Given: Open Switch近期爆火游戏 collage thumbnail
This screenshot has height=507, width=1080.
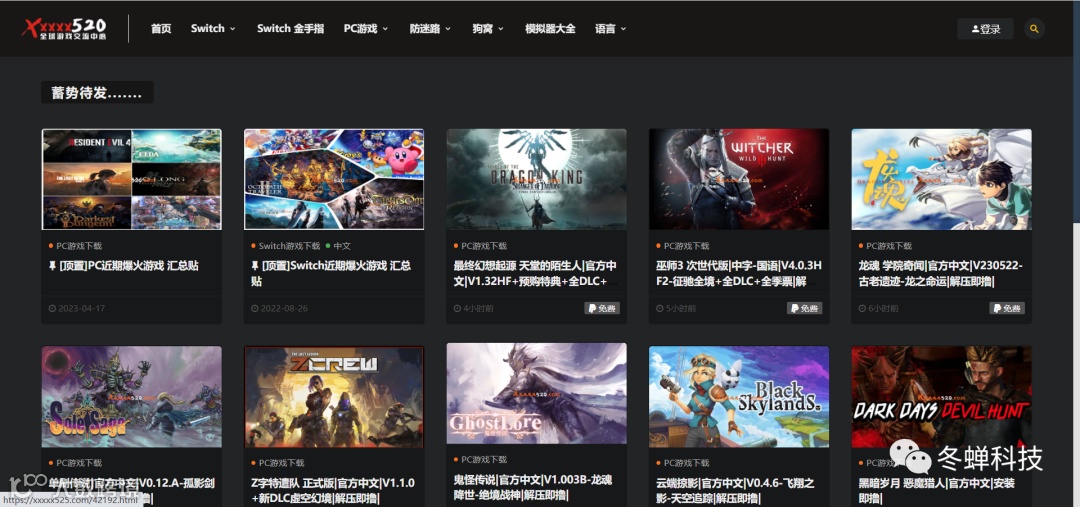Looking at the screenshot, I should pos(334,179).
